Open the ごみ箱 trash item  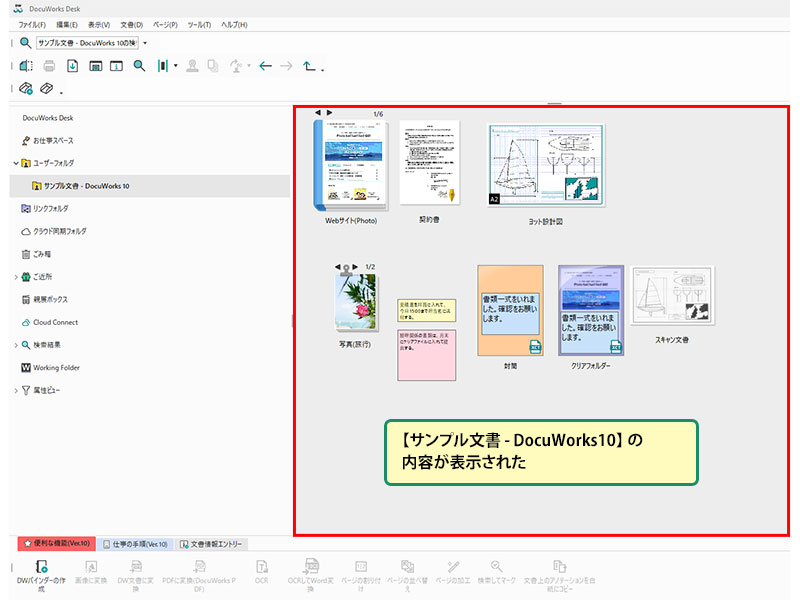(x=42, y=254)
